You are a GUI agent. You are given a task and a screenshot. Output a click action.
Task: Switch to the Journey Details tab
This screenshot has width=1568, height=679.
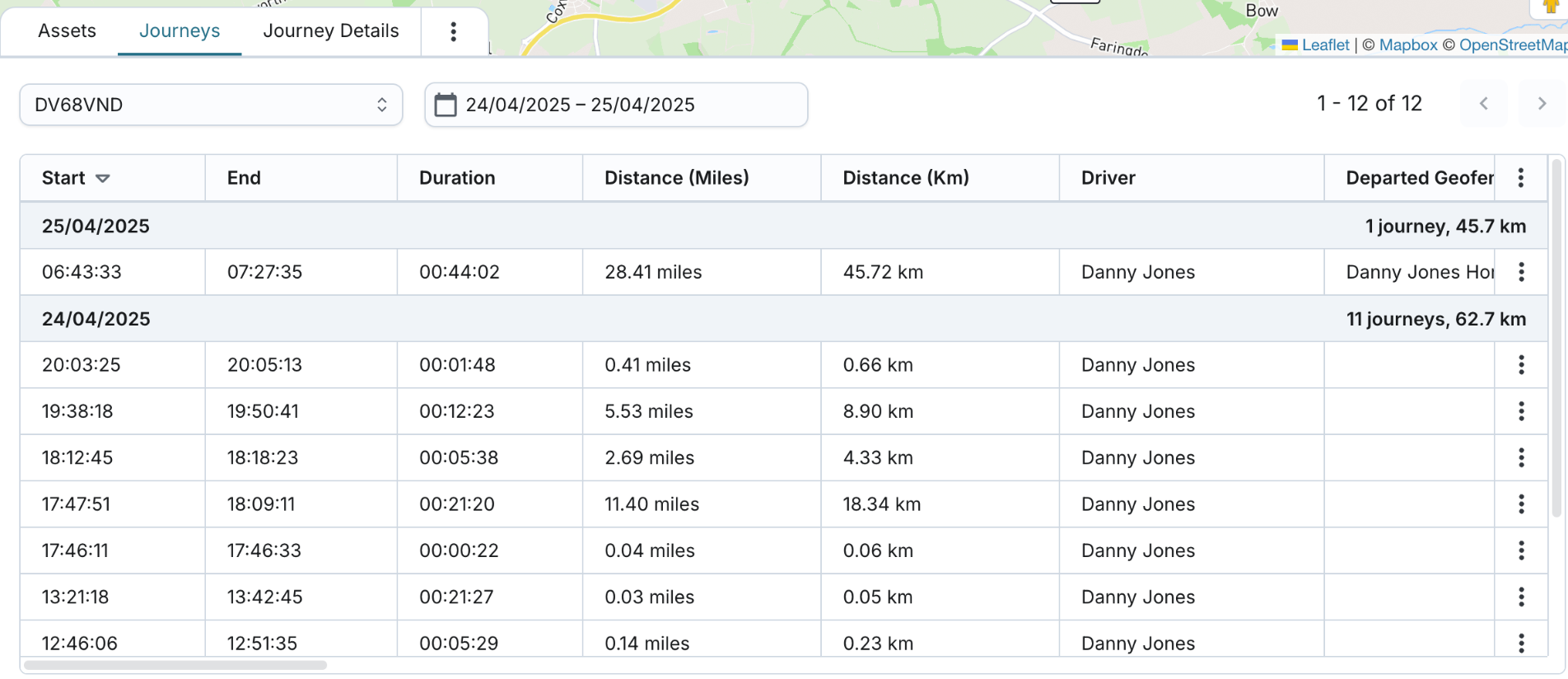331,31
